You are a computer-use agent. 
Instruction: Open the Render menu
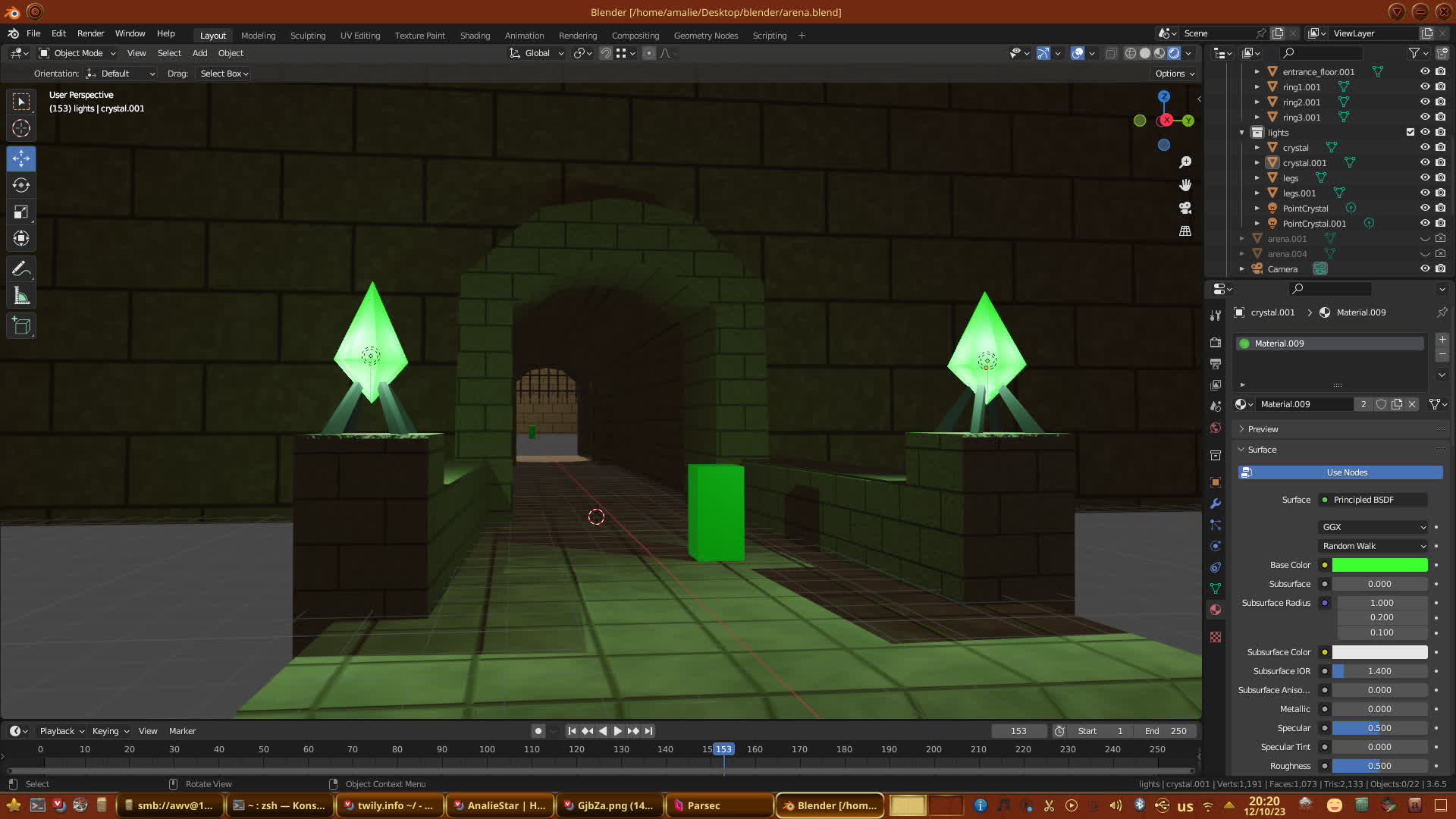point(90,33)
